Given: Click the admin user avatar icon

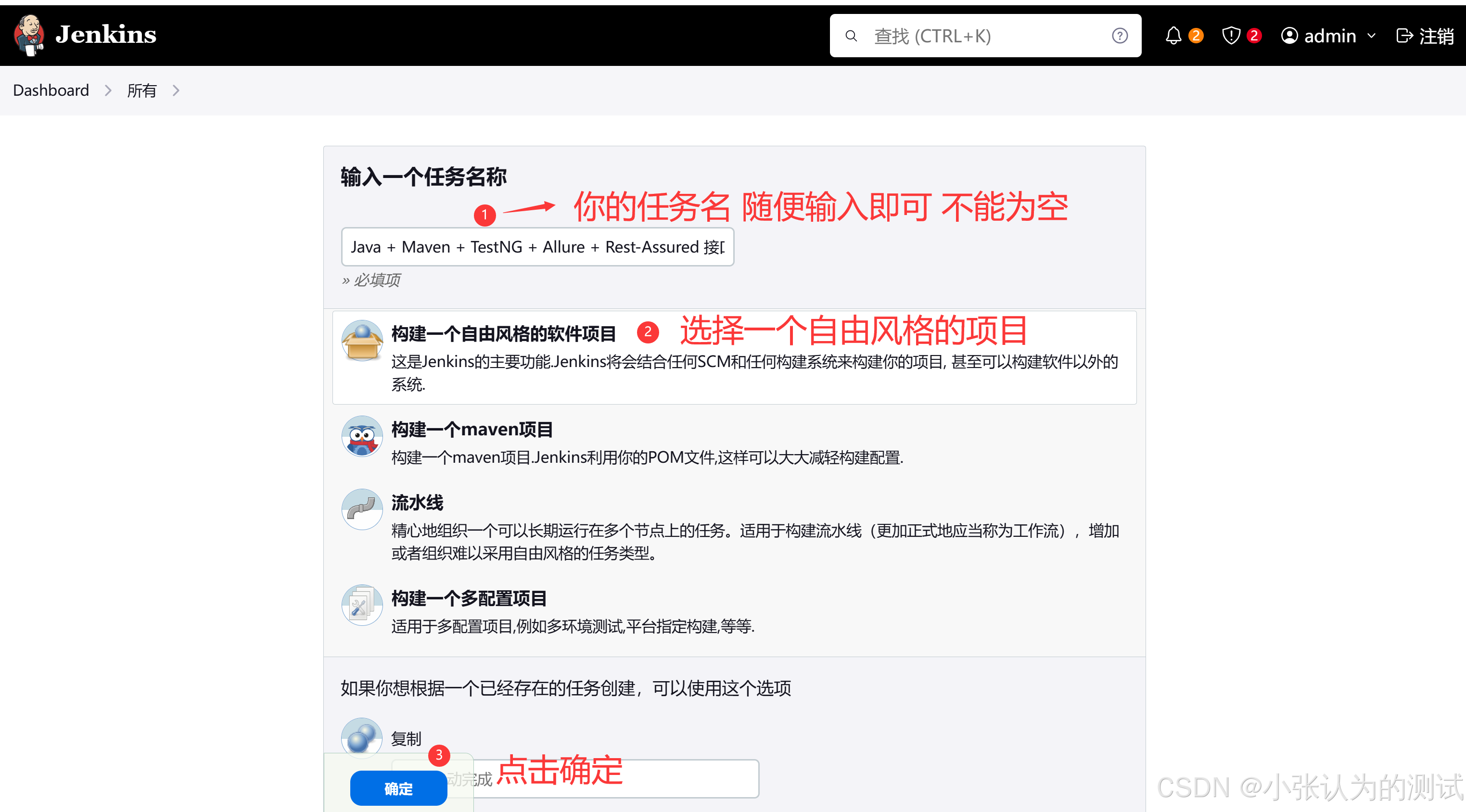Looking at the screenshot, I should pyautogui.click(x=1289, y=36).
